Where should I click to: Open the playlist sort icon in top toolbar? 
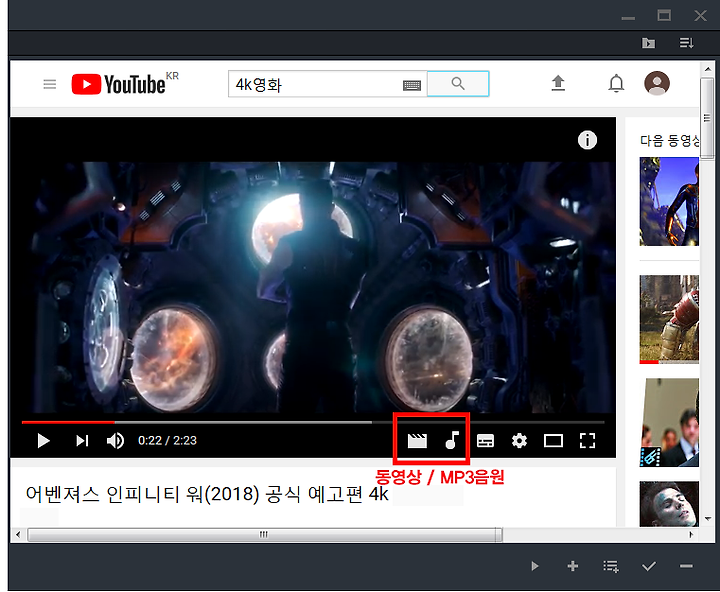[x=686, y=43]
